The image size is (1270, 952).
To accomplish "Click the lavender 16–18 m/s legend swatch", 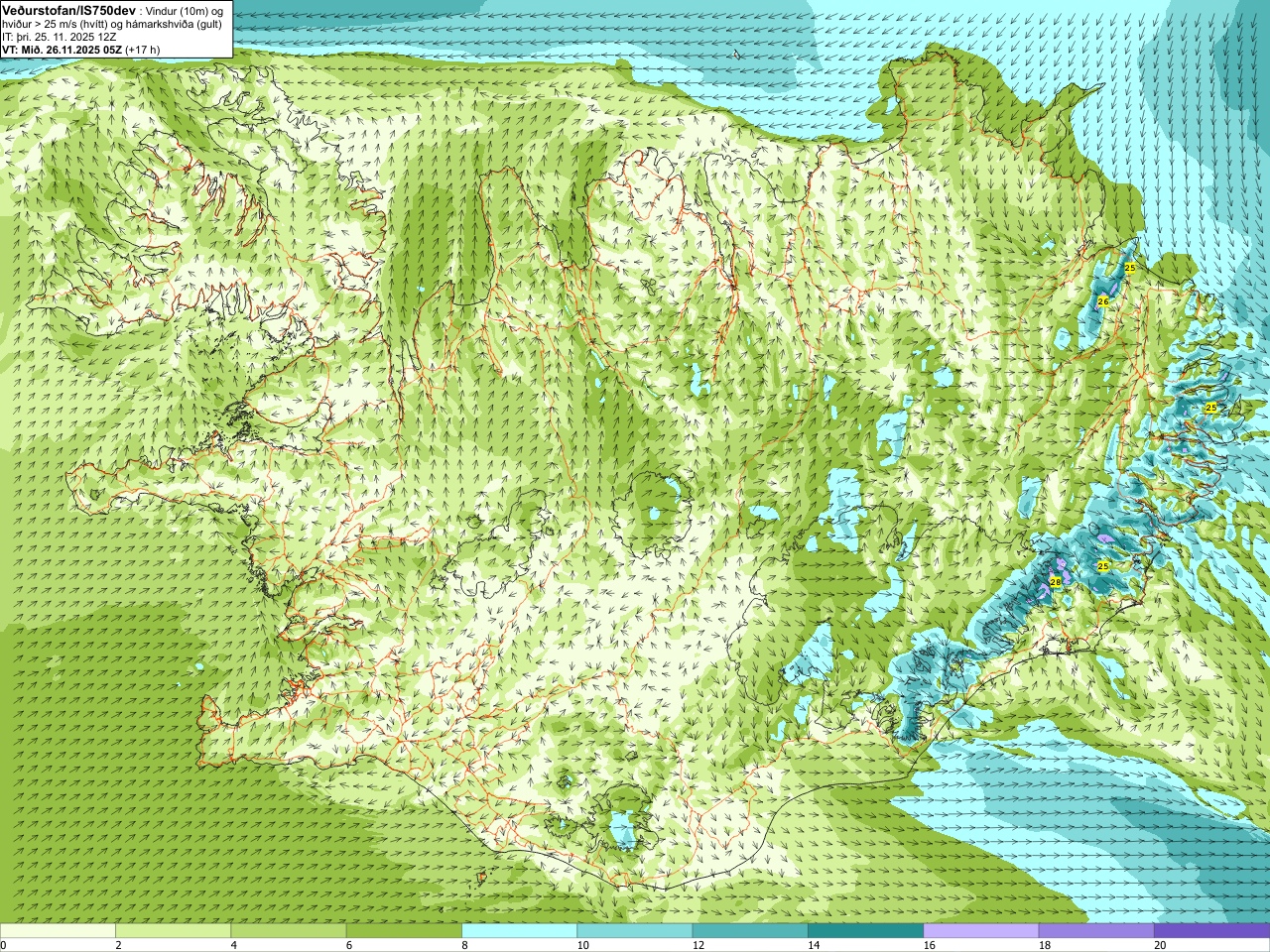I will pyautogui.click(x=980, y=930).
